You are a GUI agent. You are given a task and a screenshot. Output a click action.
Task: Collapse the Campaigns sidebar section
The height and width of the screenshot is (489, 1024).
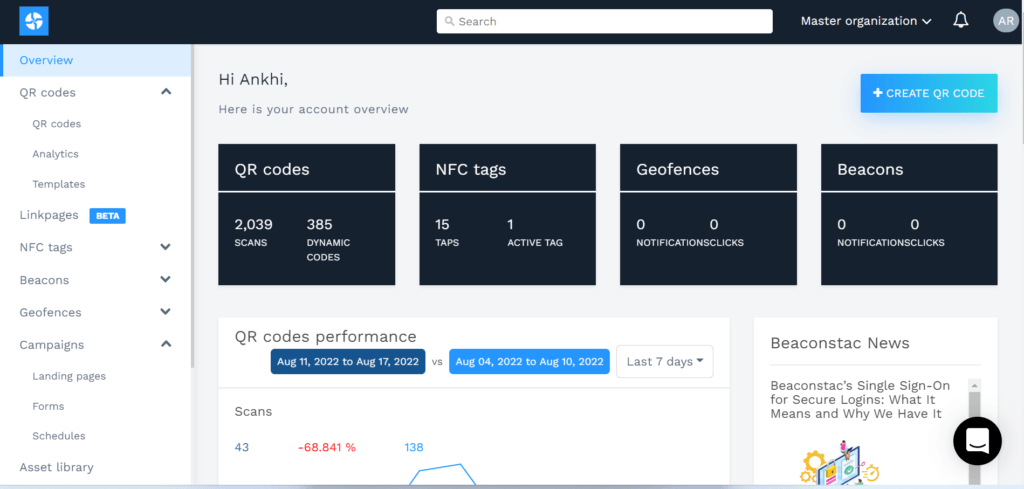tap(166, 343)
